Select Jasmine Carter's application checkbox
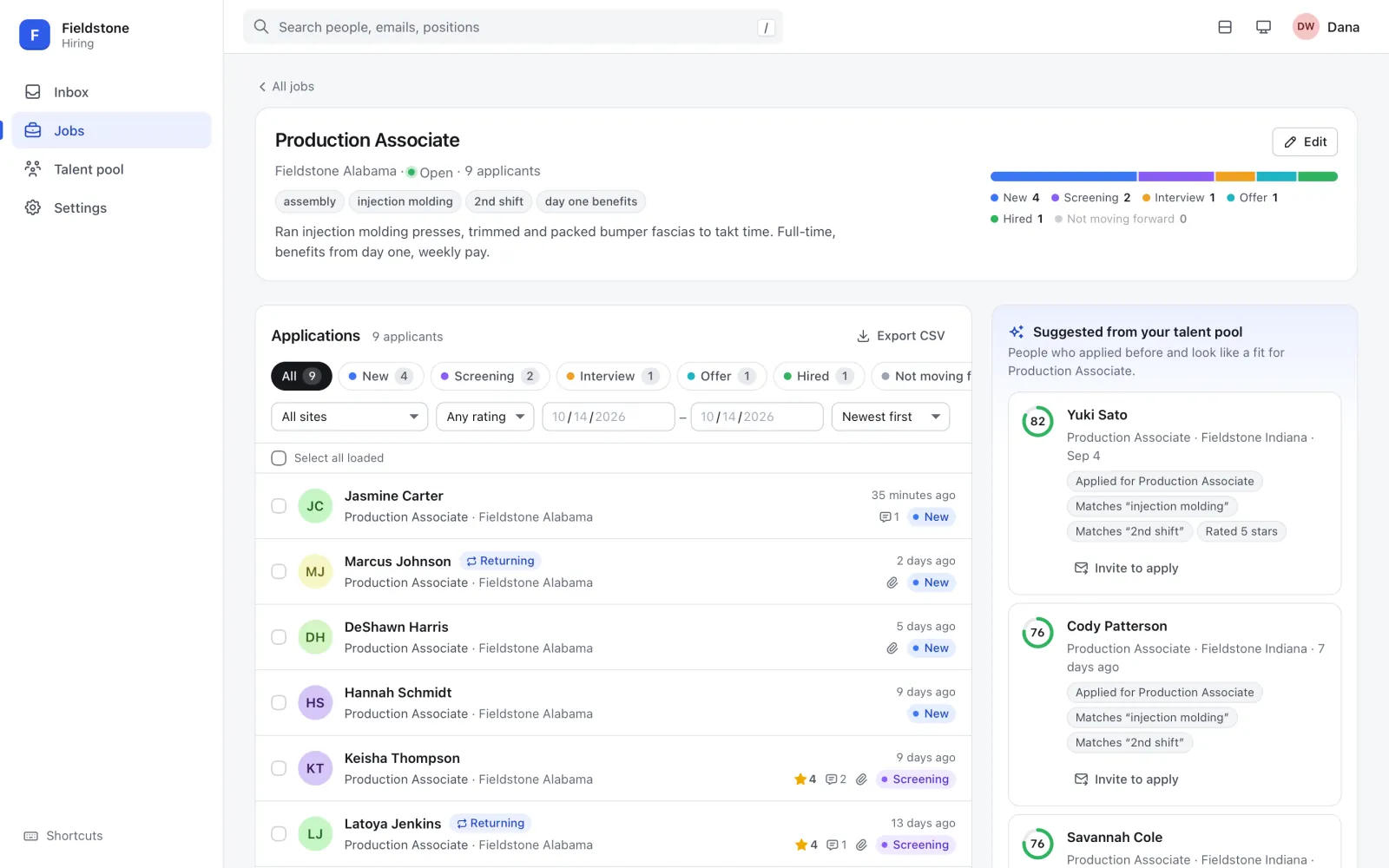The height and width of the screenshot is (868, 1389). coord(279,506)
